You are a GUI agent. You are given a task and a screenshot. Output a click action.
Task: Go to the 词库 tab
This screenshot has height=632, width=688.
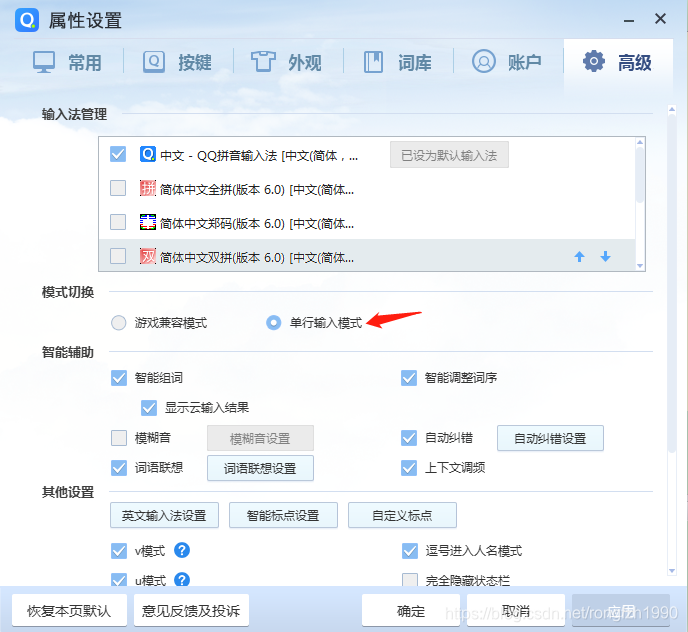[x=397, y=62]
